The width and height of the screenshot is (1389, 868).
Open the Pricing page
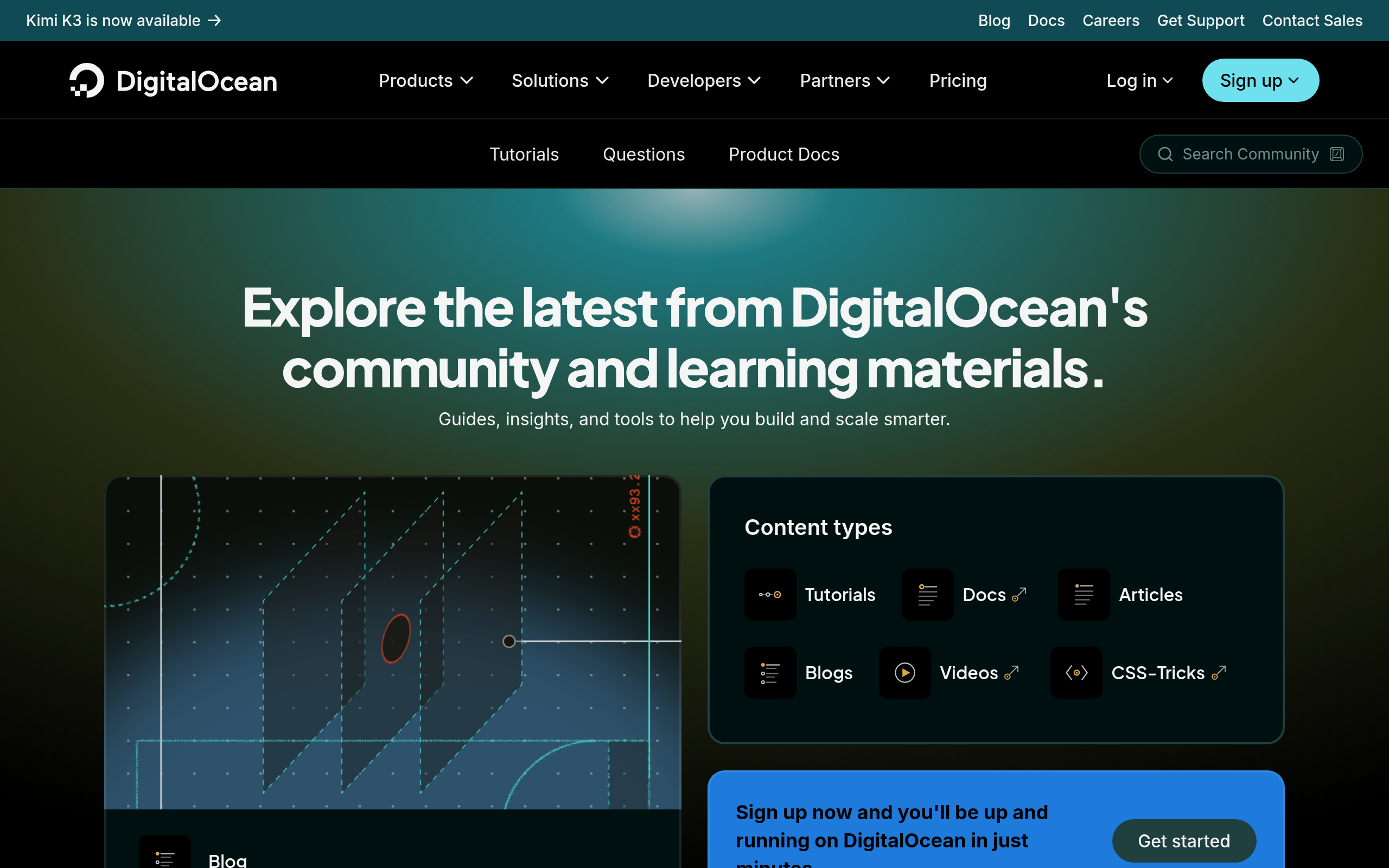coord(958,80)
